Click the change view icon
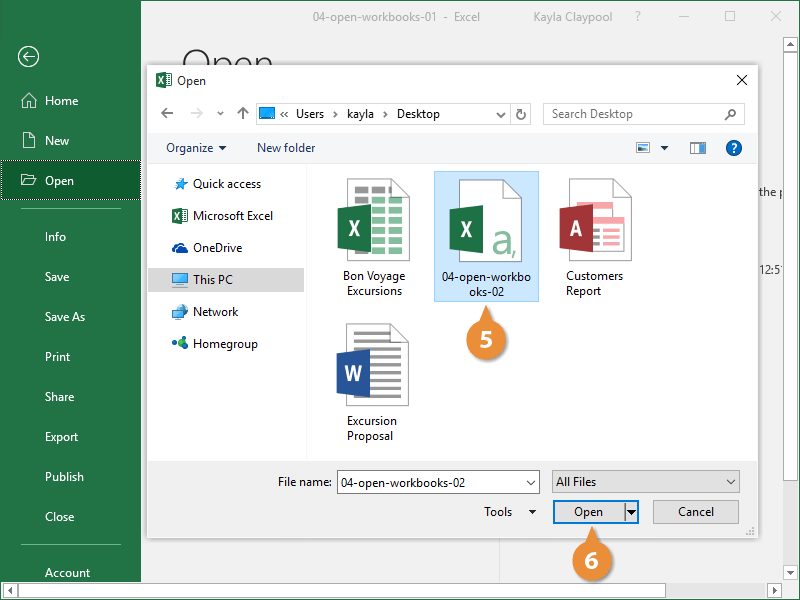This screenshot has height=600, width=800. coord(644,148)
